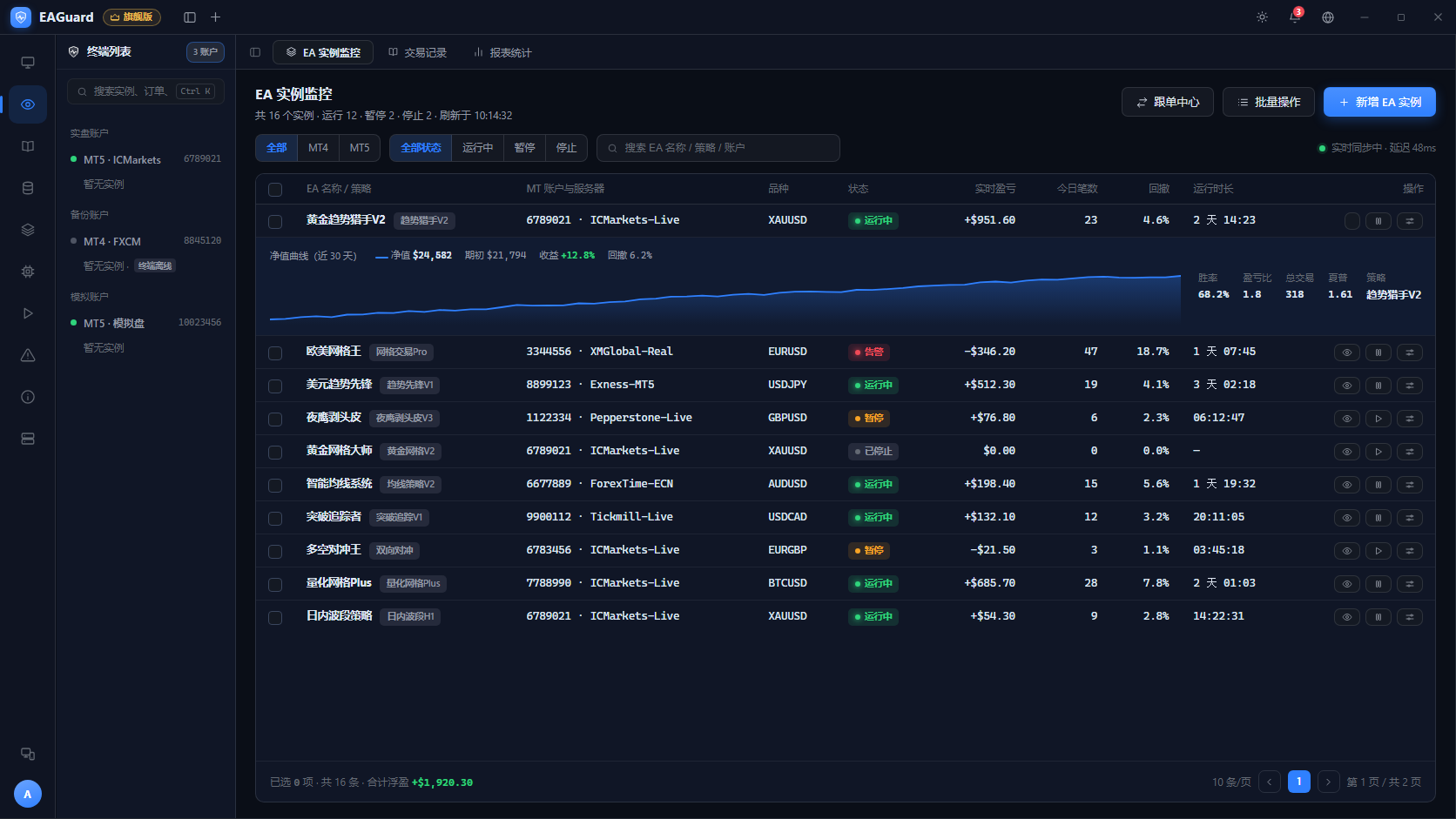Tick the select-all checkbox in table header
The height and width of the screenshot is (819, 1456).
pyautogui.click(x=275, y=190)
